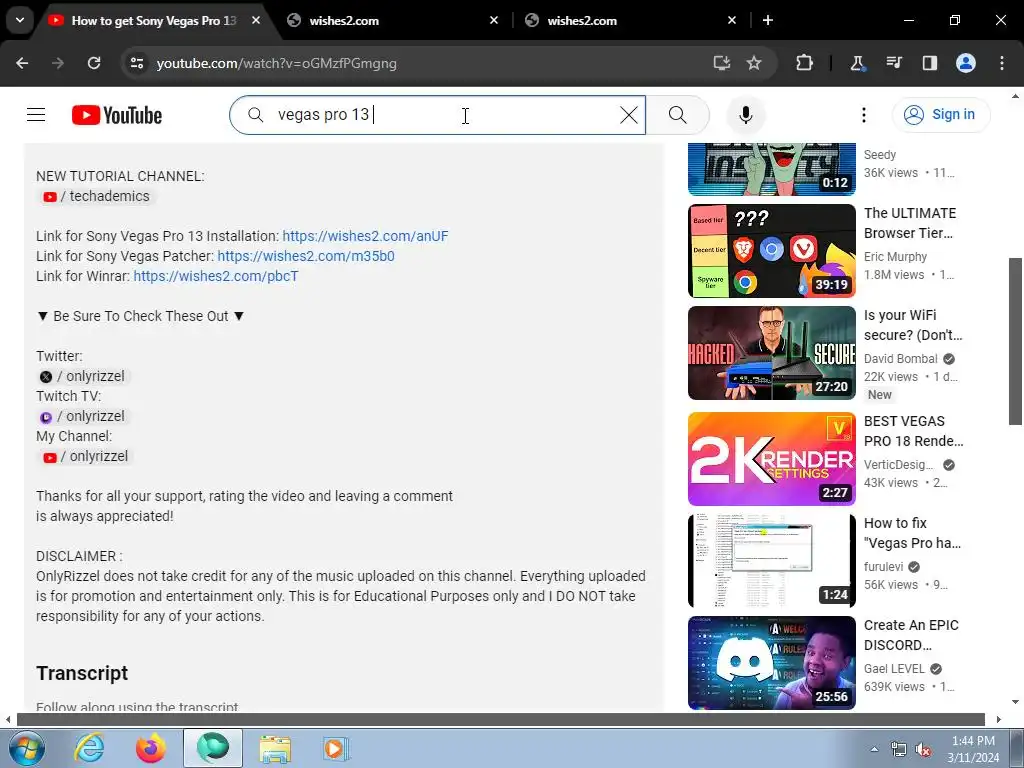The image size is (1024, 768).
Task: Launch Firefox from the taskbar
Action: point(150,748)
